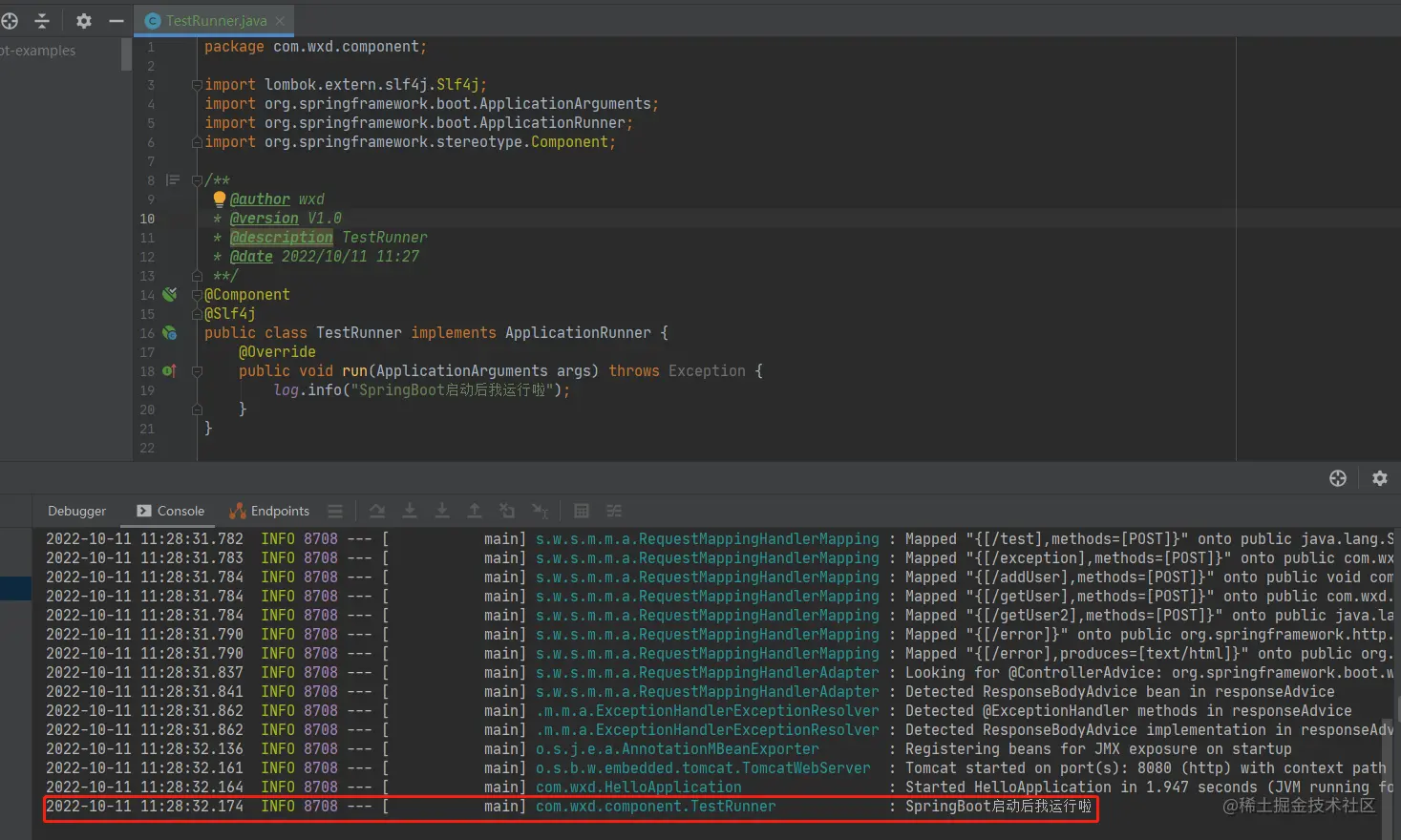Click the ApplicationArguments import line
The height and width of the screenshot is (840, 1401).
(x=432, y=103)
